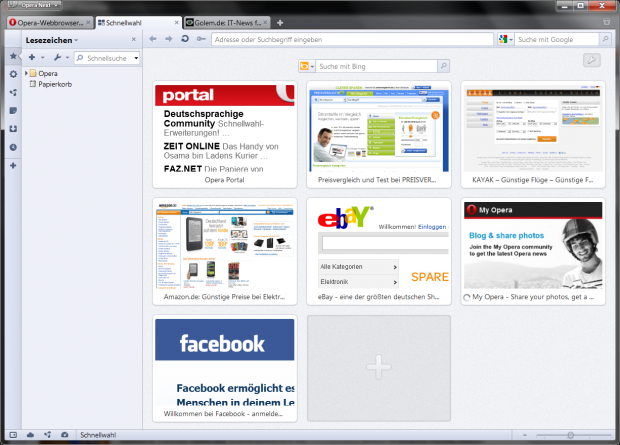Switch to the Golem.de IT-News tab
Viewport: 620px width, 445px height.
point(227,23)
